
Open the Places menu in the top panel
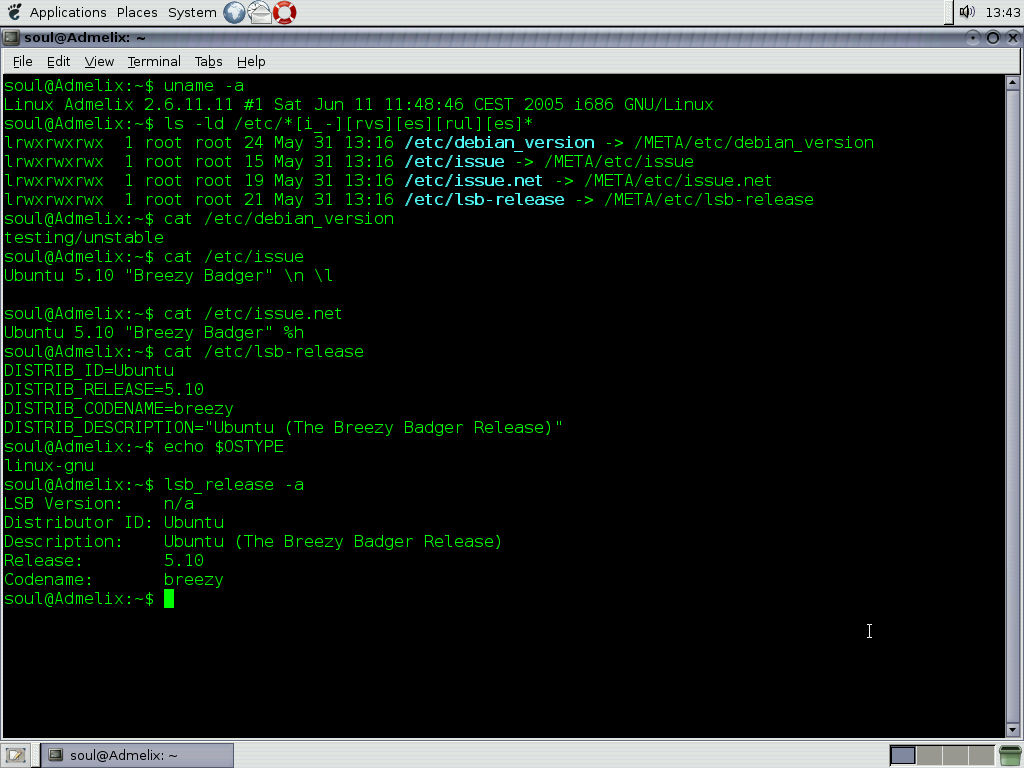(x=137, y=12)
